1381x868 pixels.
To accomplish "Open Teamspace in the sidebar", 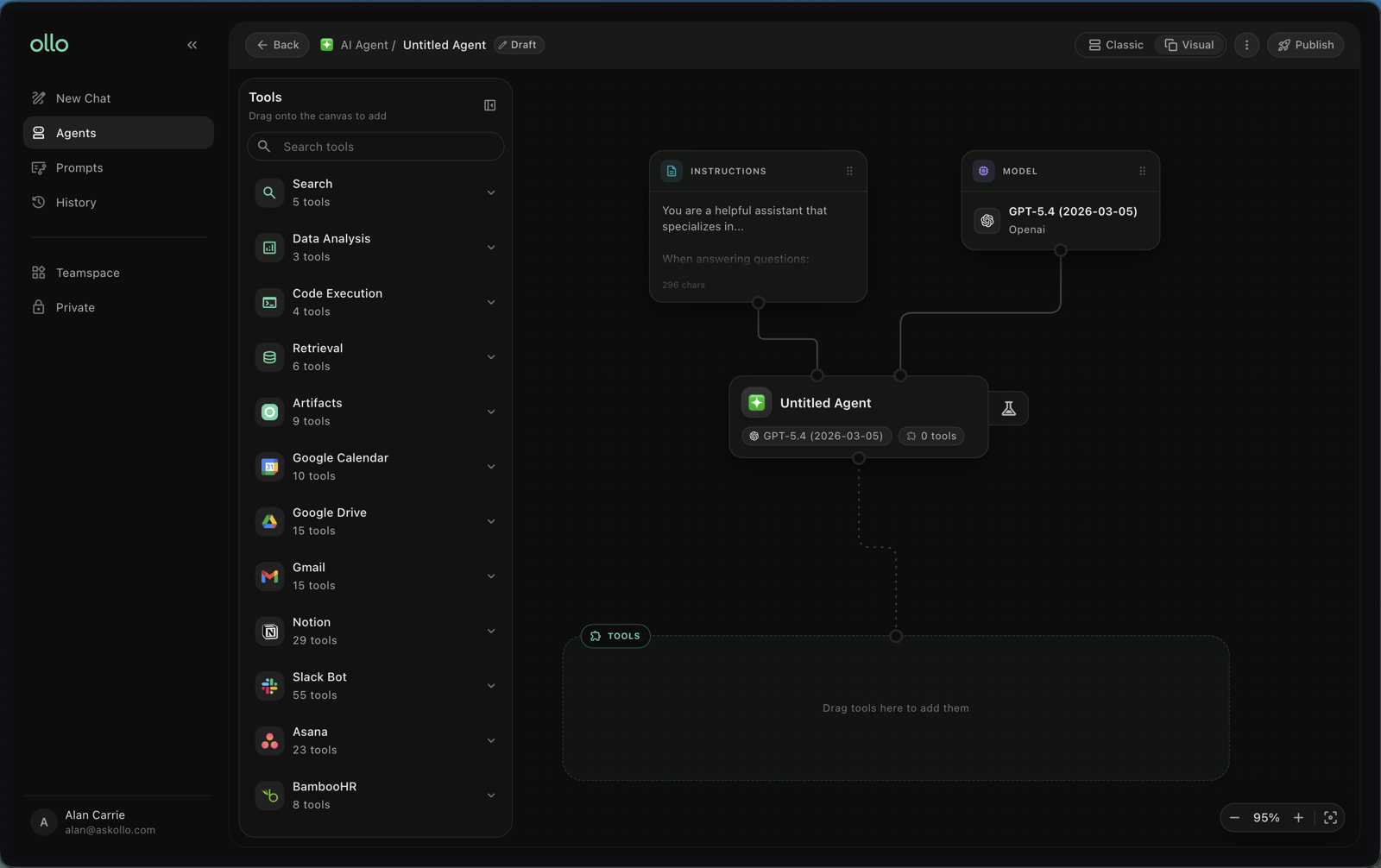I will 118,273.
